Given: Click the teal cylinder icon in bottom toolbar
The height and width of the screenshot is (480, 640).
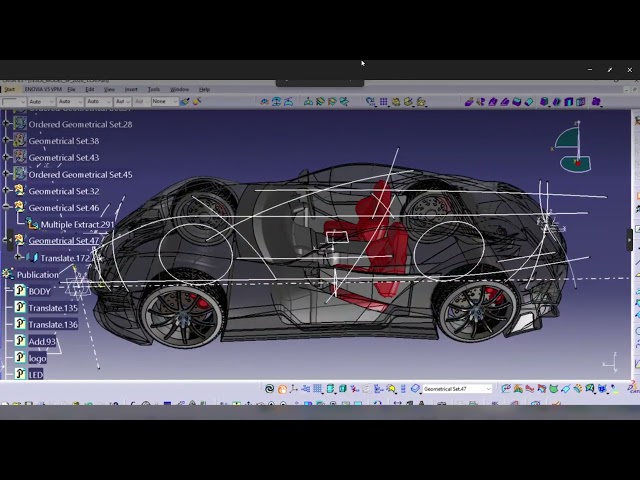Looking at the screenshot, I should pos(330,389).
